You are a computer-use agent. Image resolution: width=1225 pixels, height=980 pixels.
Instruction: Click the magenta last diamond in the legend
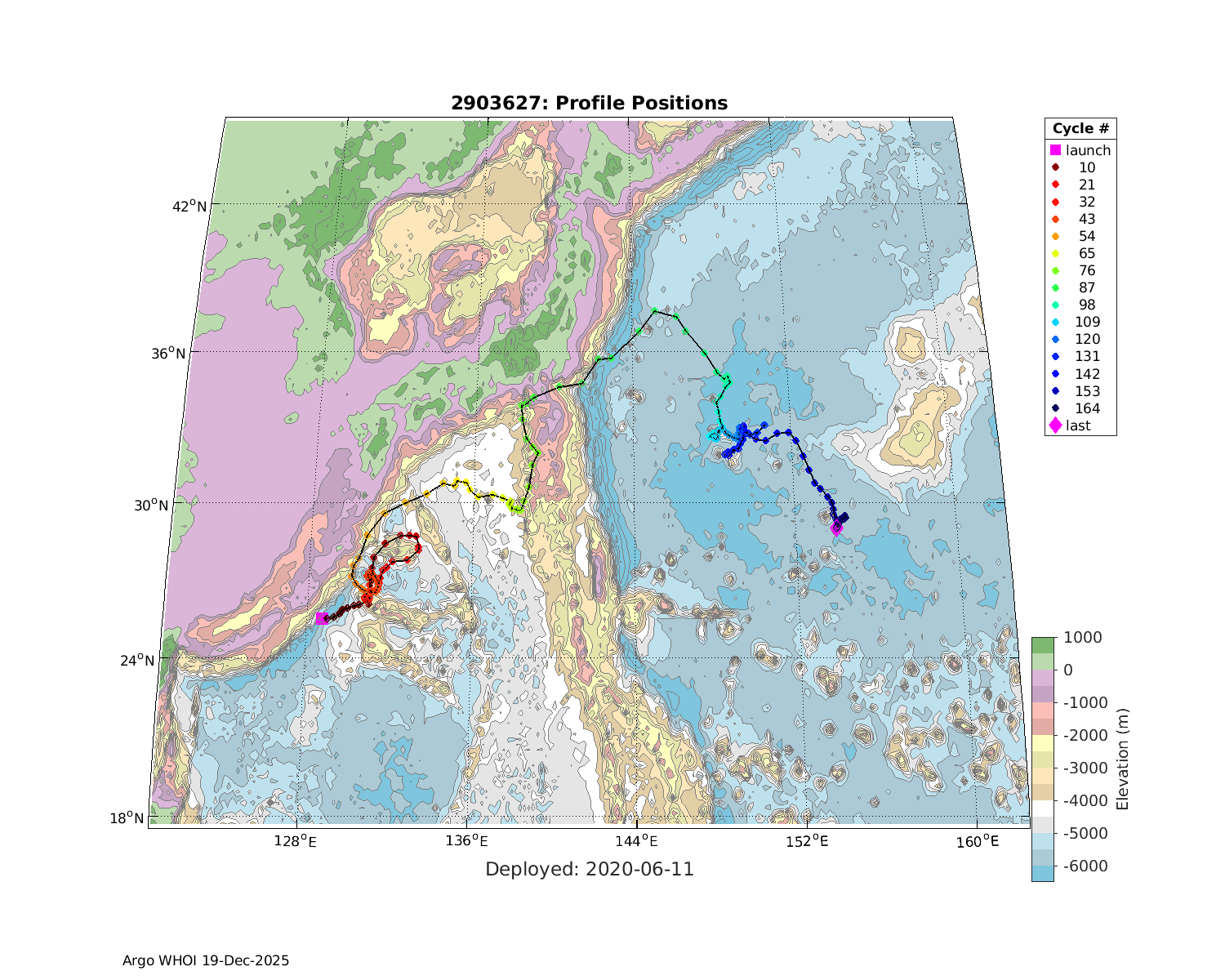point(1055,425)
